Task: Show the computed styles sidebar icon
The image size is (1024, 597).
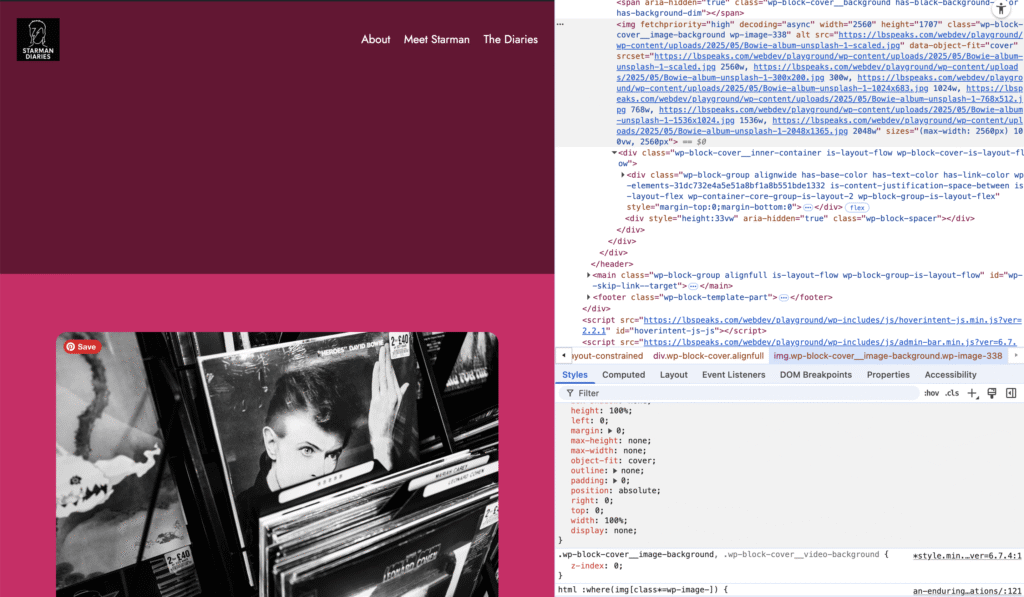Action: (x=1011, y=393)
